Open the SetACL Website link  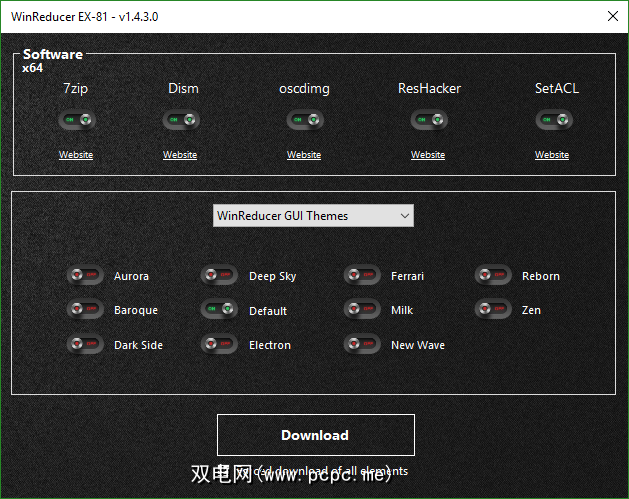coord(552,155)
